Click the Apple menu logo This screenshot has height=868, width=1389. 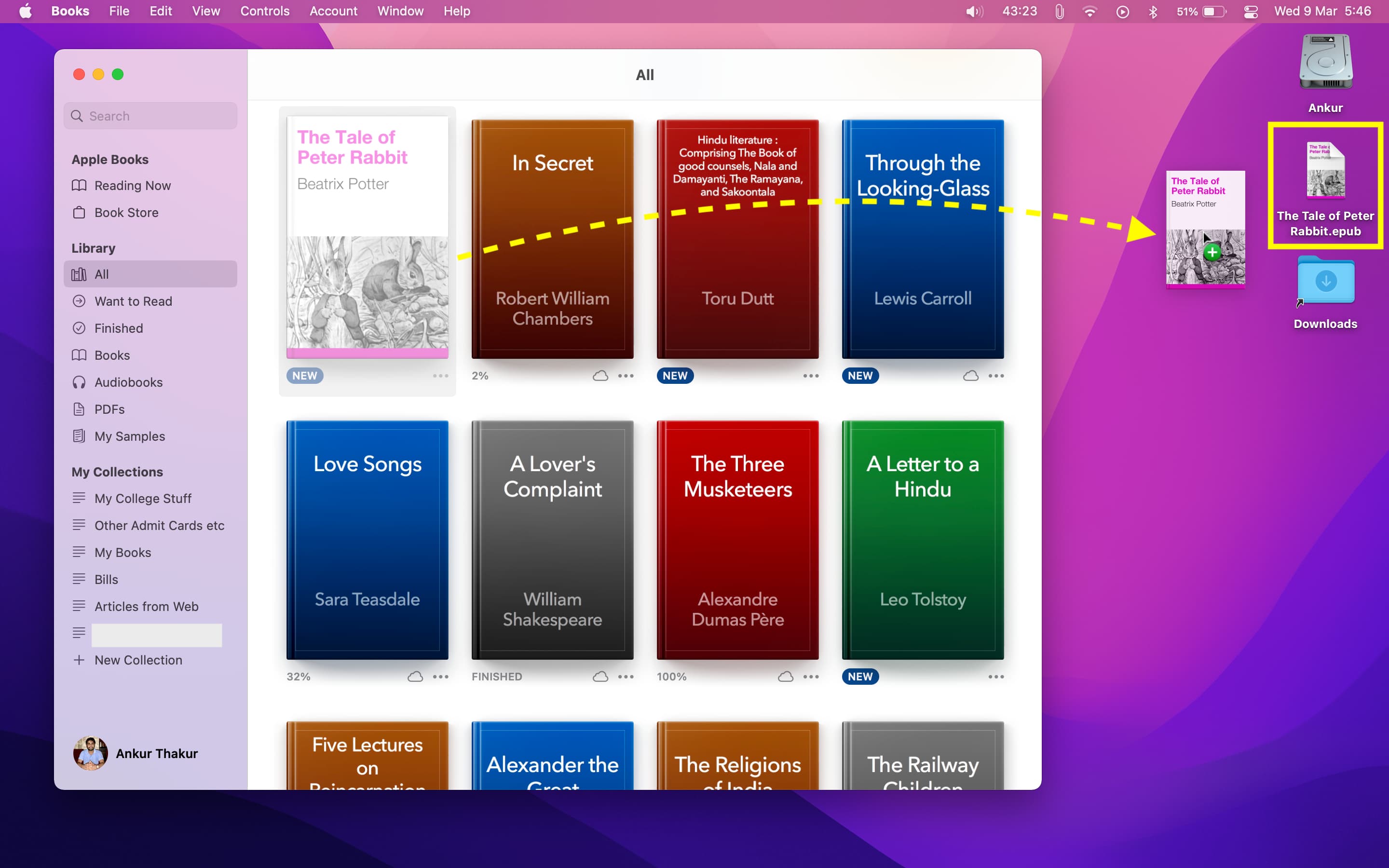25,11
